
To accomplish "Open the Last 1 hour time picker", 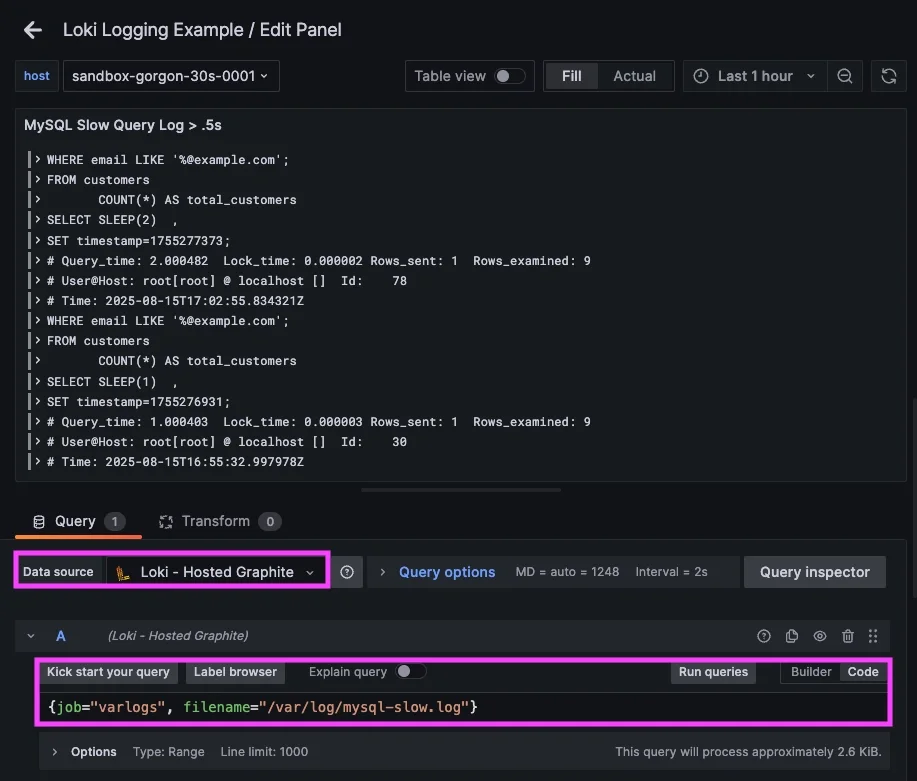I will [x=756, y=76].
